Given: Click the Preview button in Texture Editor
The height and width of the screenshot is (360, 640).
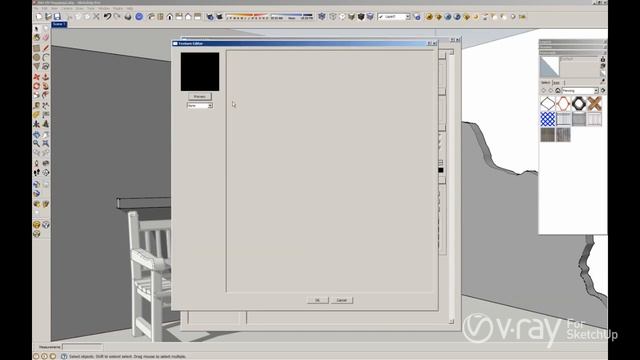Looking at the screenshot, I should [200, 96].
